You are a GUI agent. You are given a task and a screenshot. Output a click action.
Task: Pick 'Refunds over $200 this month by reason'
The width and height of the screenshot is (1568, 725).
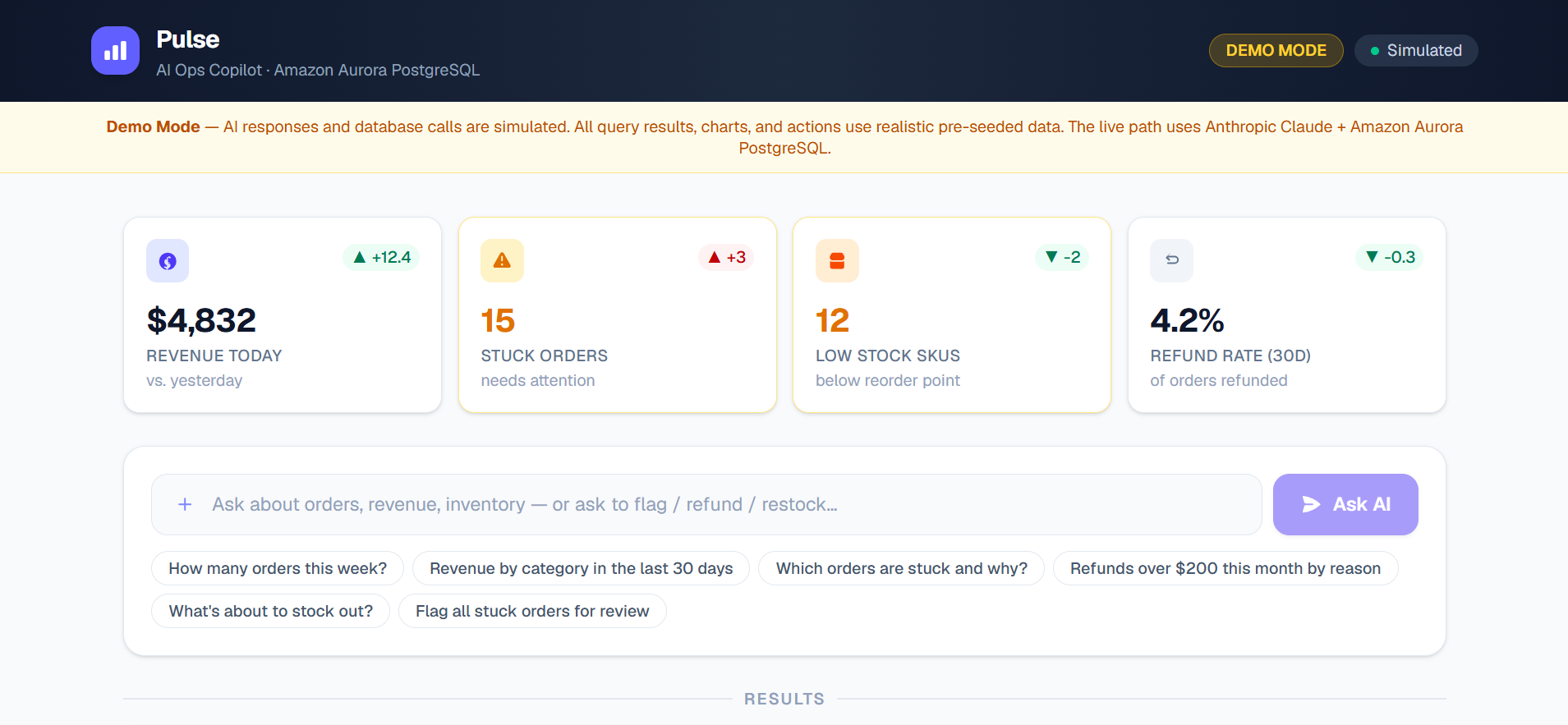[1225, 568]
